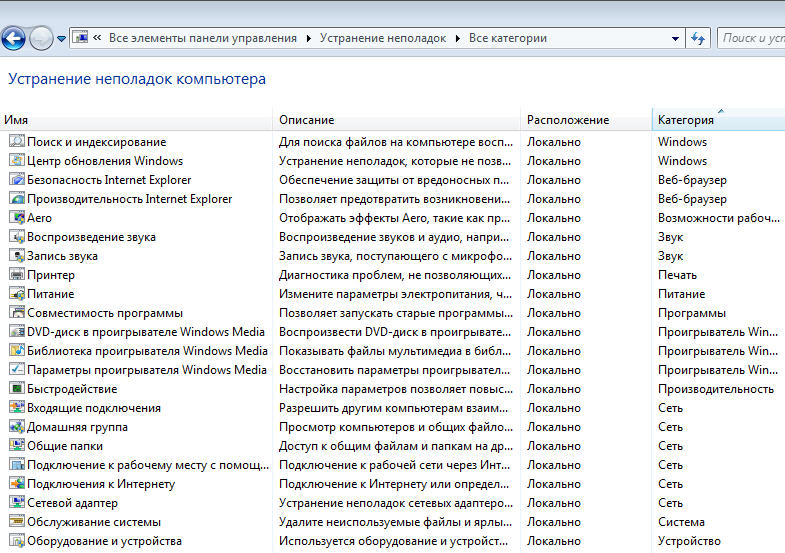The image size is (785, 553).
Task: Click icon of 'Запись звука'
Action: pos(17,256)
